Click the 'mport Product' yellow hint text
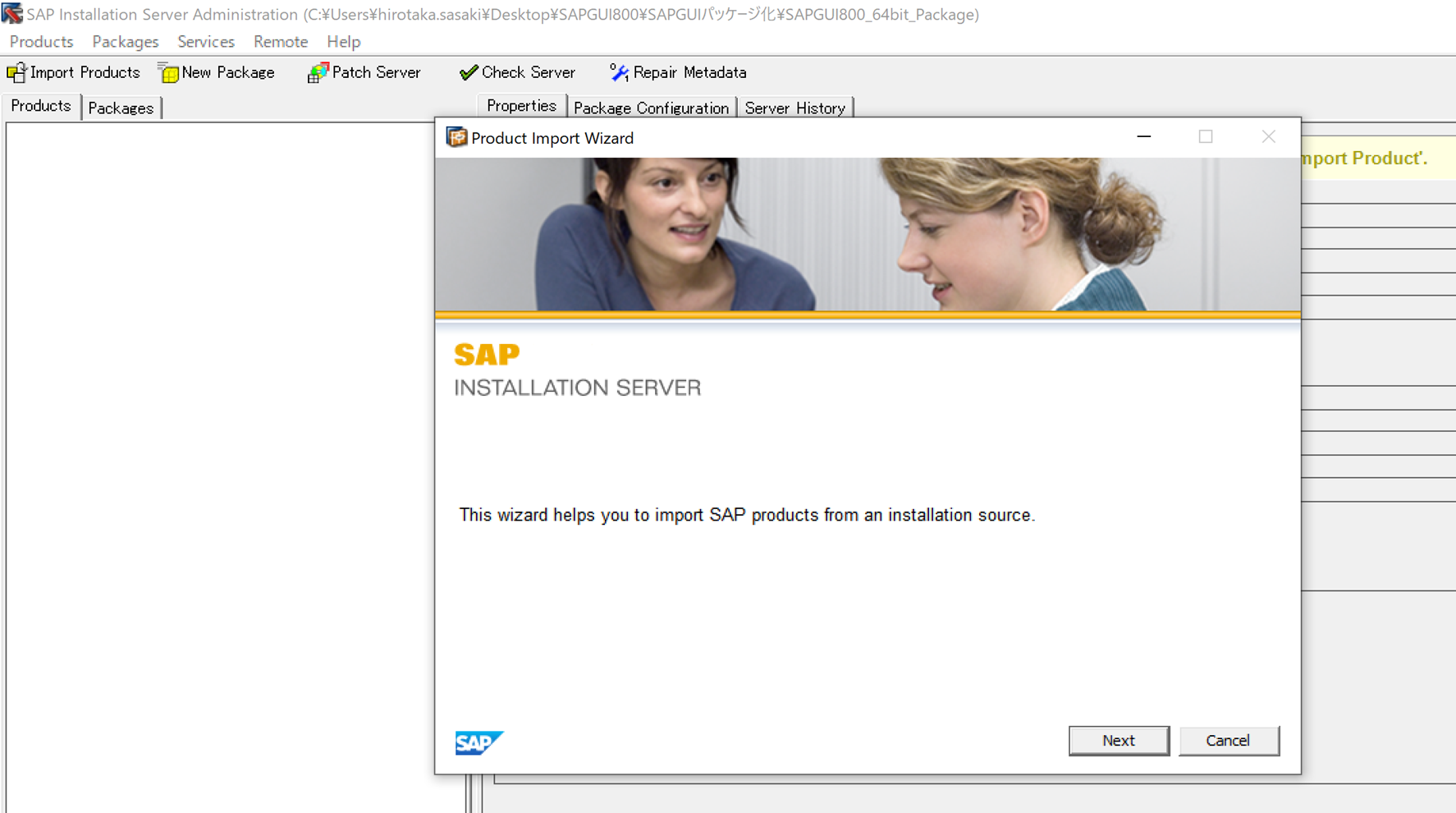 (1364, 158)
